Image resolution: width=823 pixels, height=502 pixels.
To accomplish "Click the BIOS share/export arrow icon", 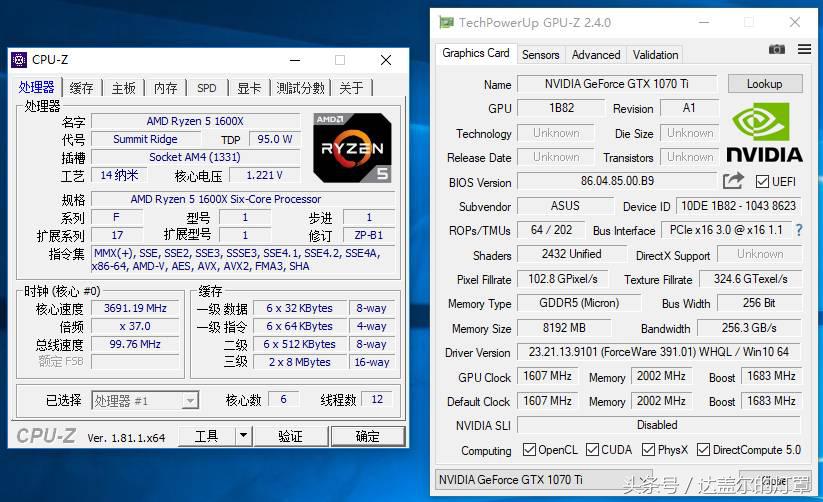I will (x=733, y=181).
